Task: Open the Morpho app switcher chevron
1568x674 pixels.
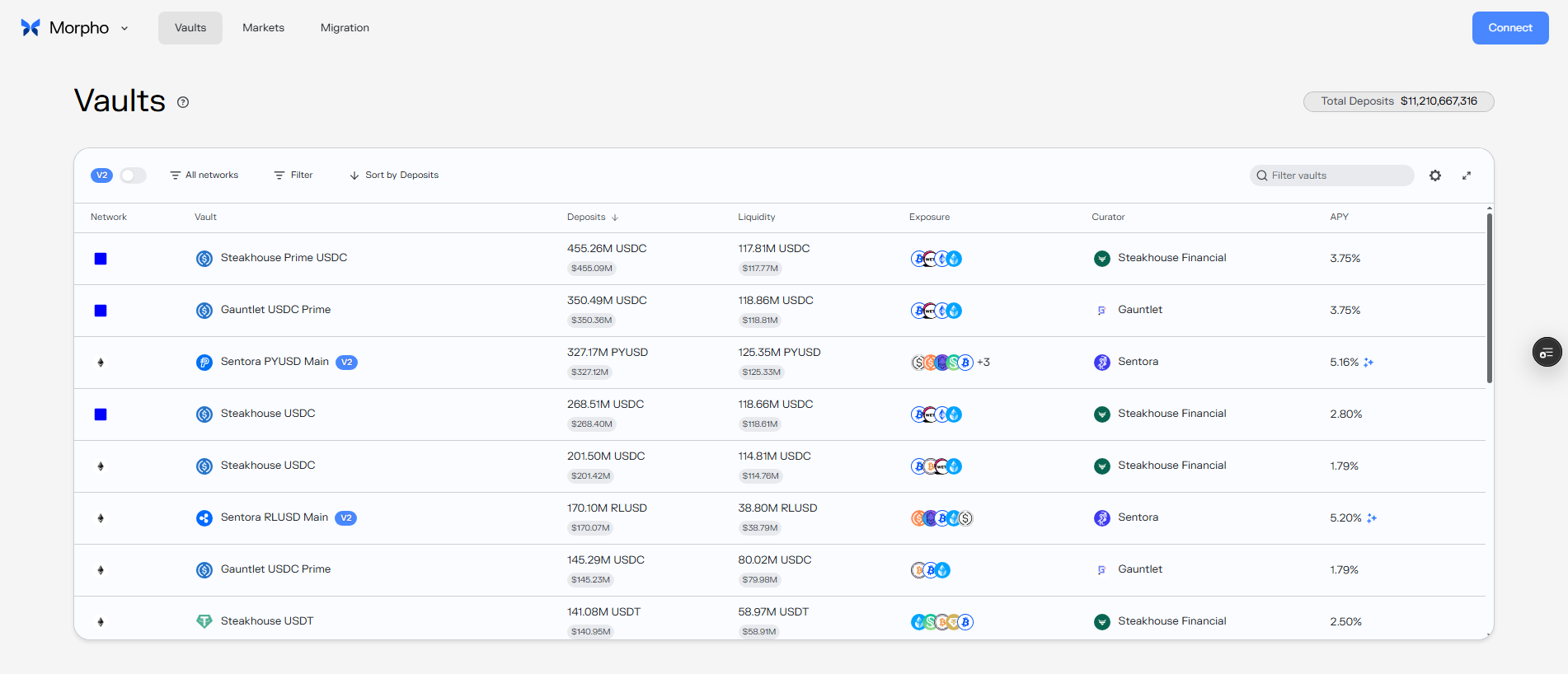Action: 124,28
